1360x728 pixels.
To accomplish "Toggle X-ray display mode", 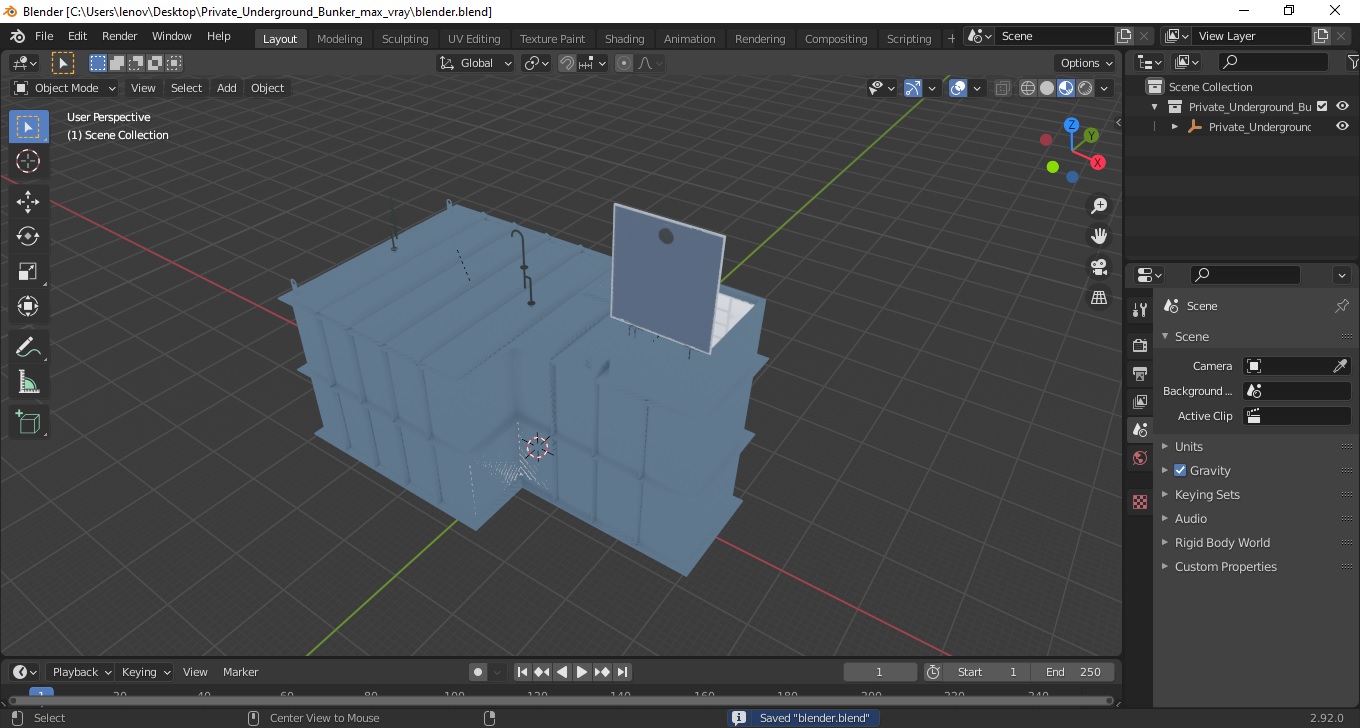I will pyautogui.click(x=1003, y=88).
